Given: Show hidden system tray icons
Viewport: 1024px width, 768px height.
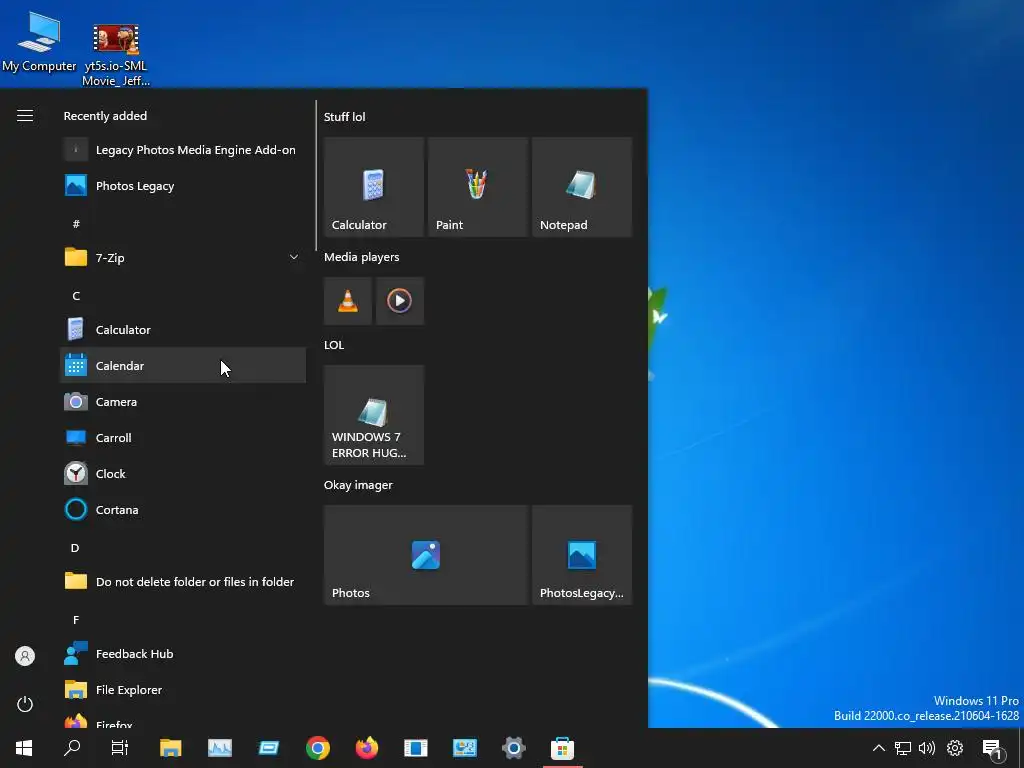Looking at the screenshot, I should click(x=879, y=748).
